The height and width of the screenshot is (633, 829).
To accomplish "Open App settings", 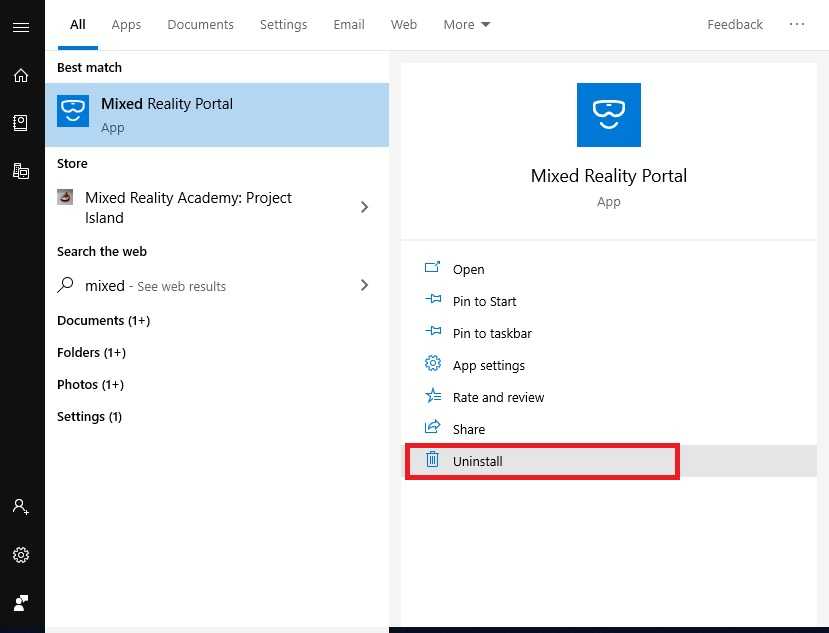I will point(489,366).
